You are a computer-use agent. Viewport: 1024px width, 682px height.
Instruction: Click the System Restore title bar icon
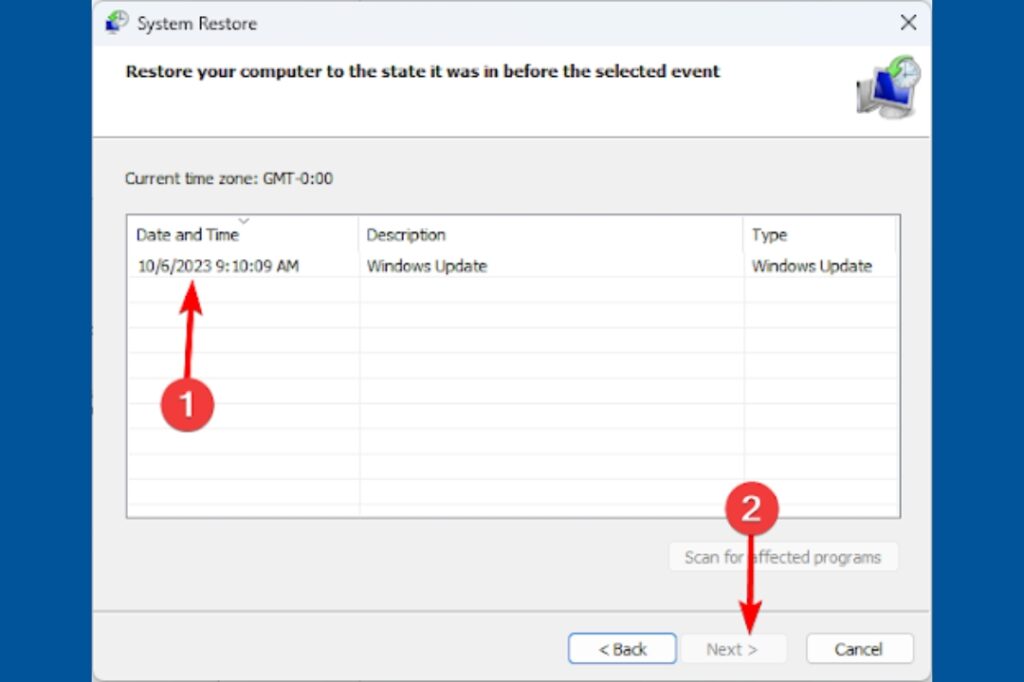[117, 23]
